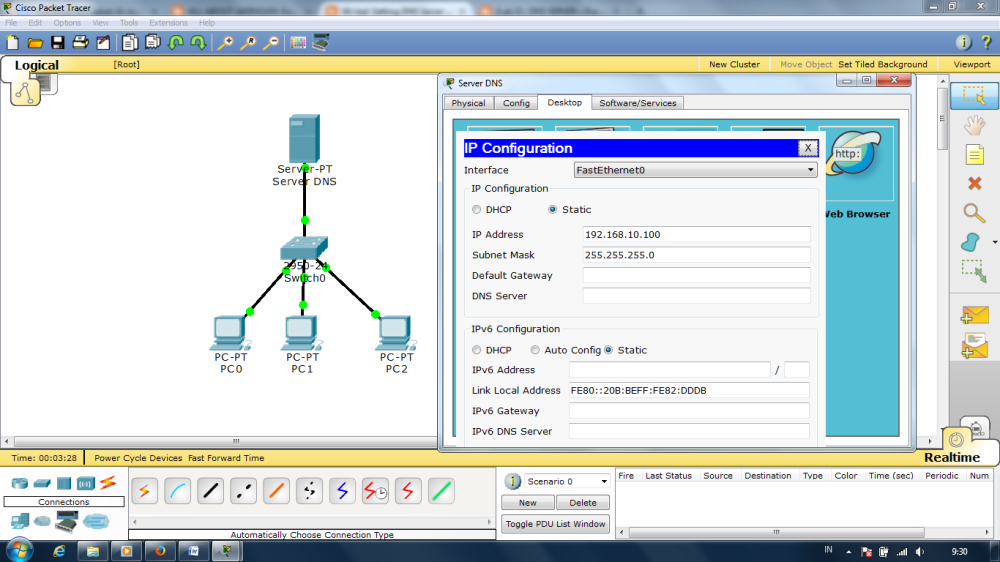The width and height of the screenshot is (1000, 562).
Task: Open Firefox from the taskbar
Action: [159, 551]
